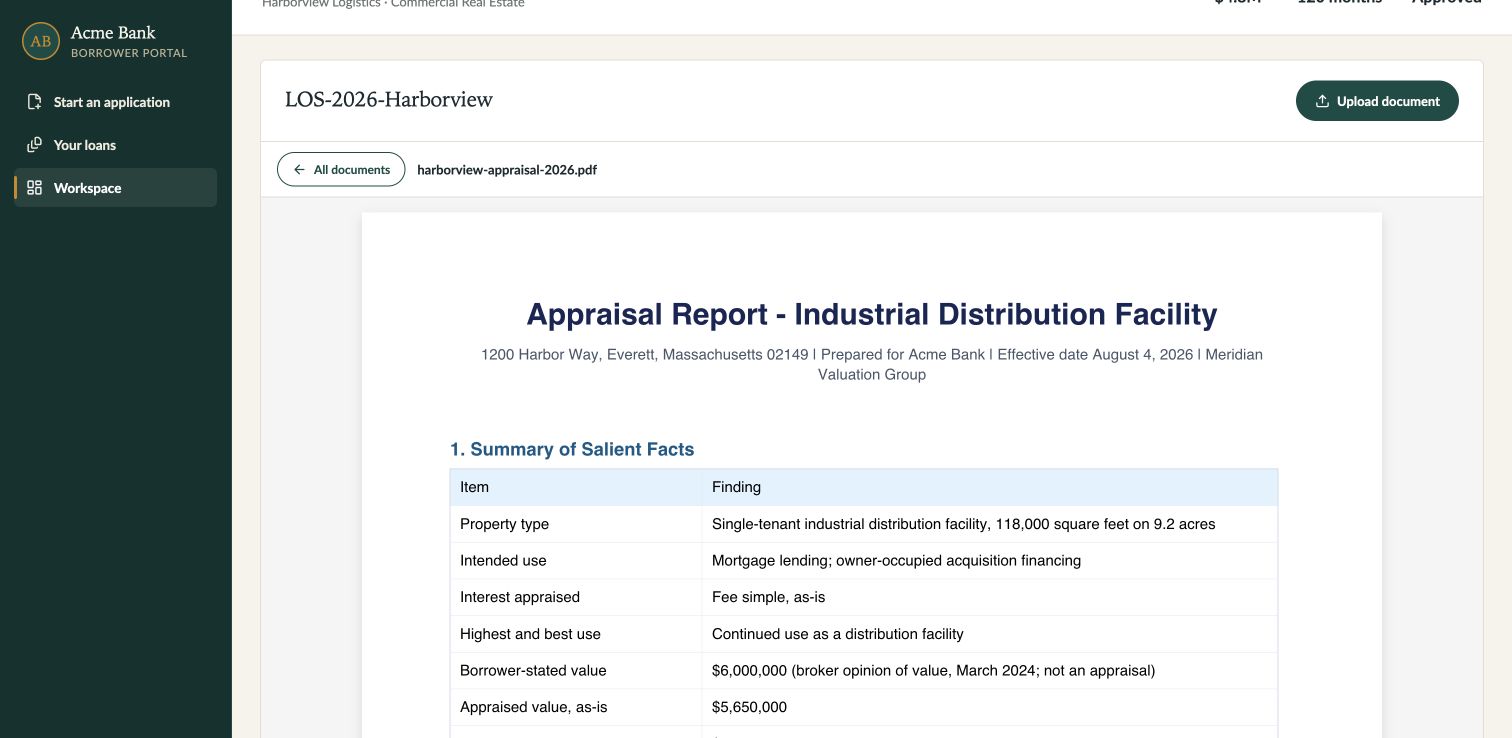
Task: Click the Appraised value, as-is label
Action: click(534, 707)
